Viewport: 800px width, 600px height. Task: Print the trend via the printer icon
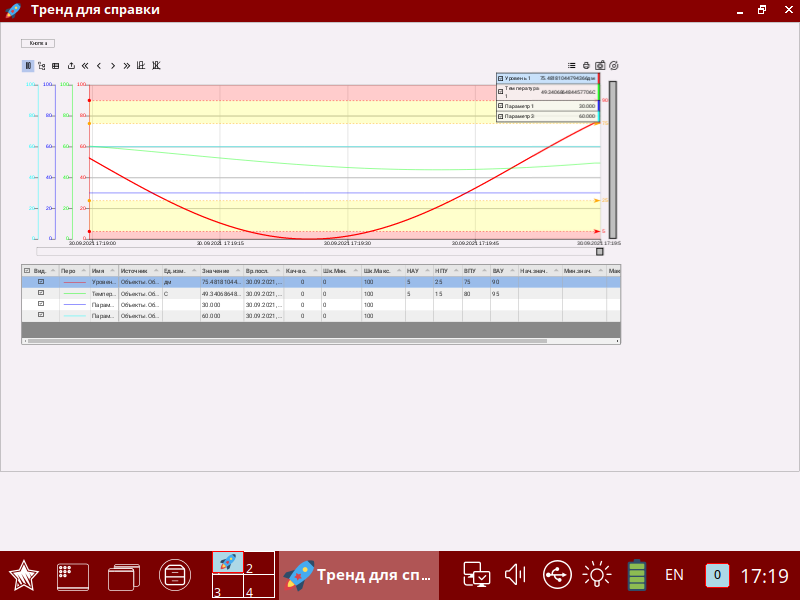[587, 66]
